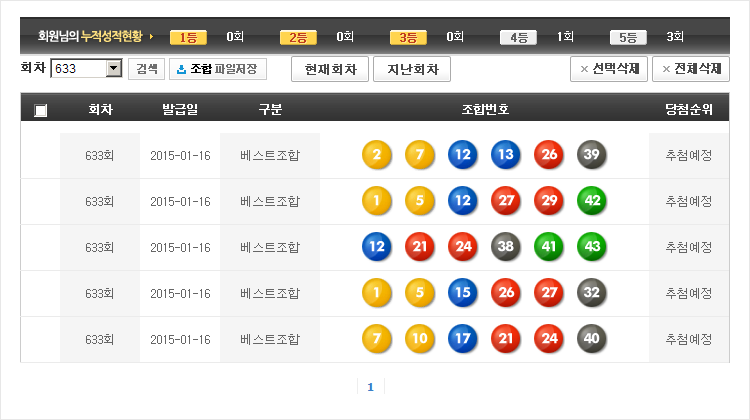Click blue ball number 17 in last row
The width and height of the screenshot is (750, 420).
(463, 339)
